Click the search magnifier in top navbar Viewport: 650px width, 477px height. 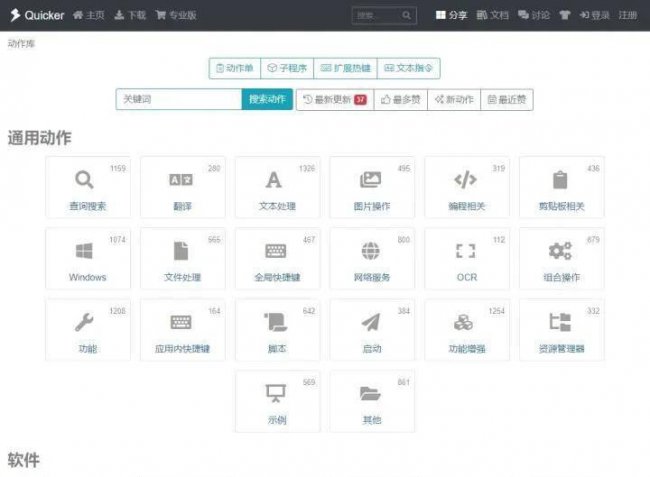[406, 15]
